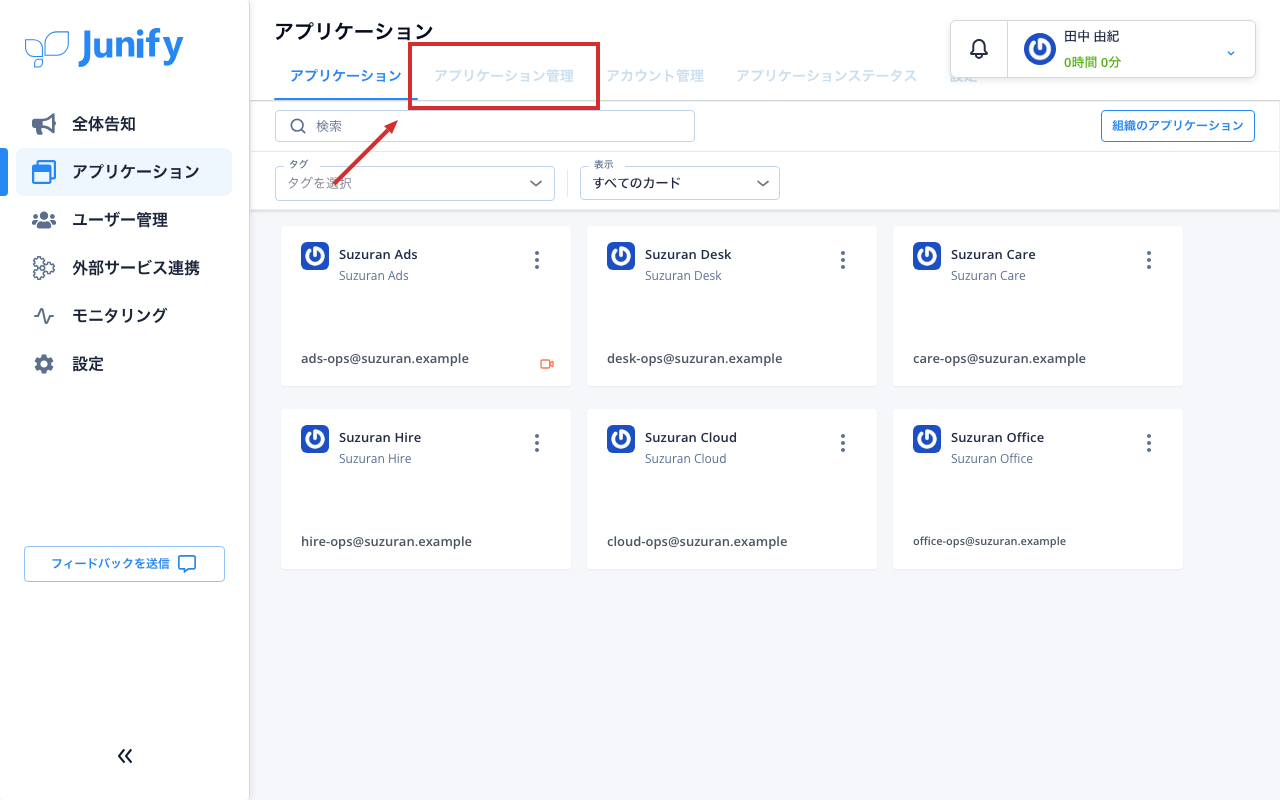Image resolution: width=1280 pixels, height=800 pixels.
Task: Click the Suzuran Office app logo
Action: click(927, 439)
